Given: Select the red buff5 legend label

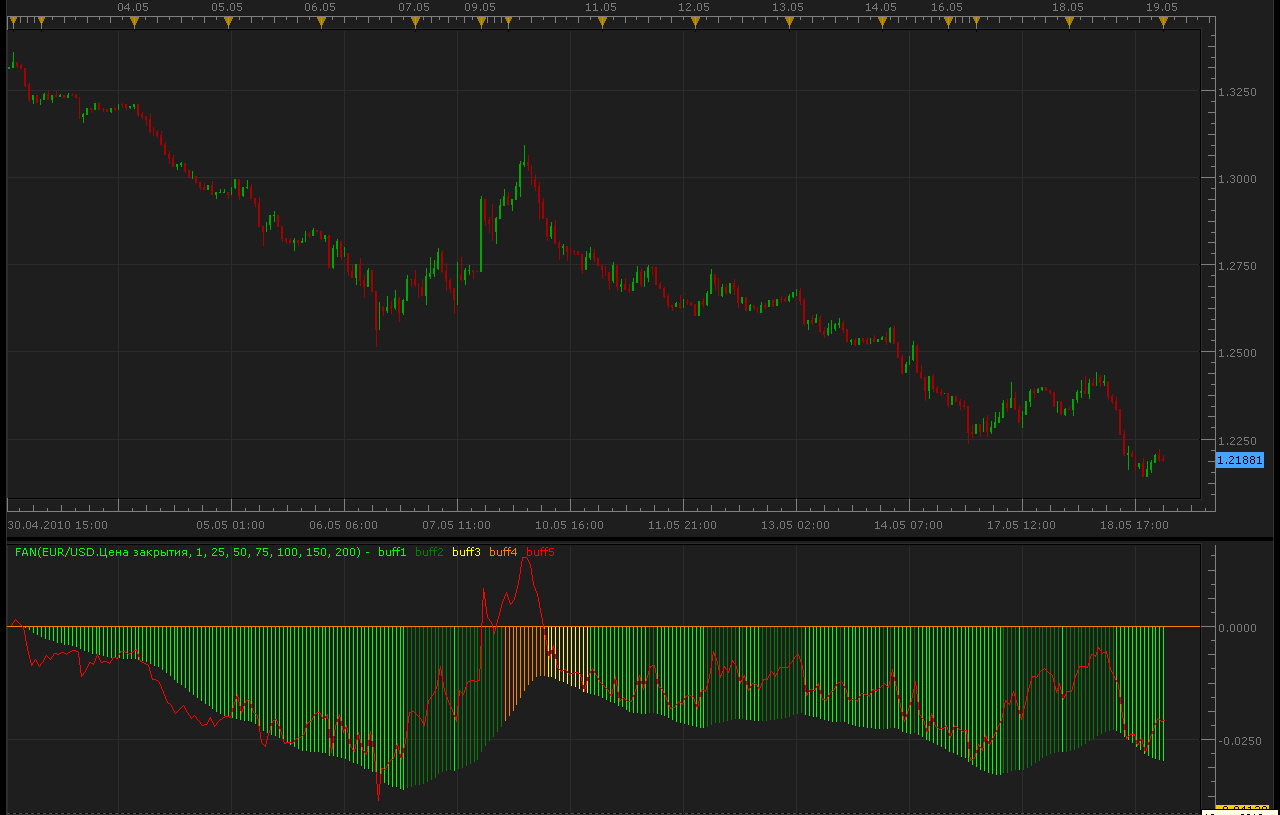Looking at the screenshot, I should tap(540, 552).
